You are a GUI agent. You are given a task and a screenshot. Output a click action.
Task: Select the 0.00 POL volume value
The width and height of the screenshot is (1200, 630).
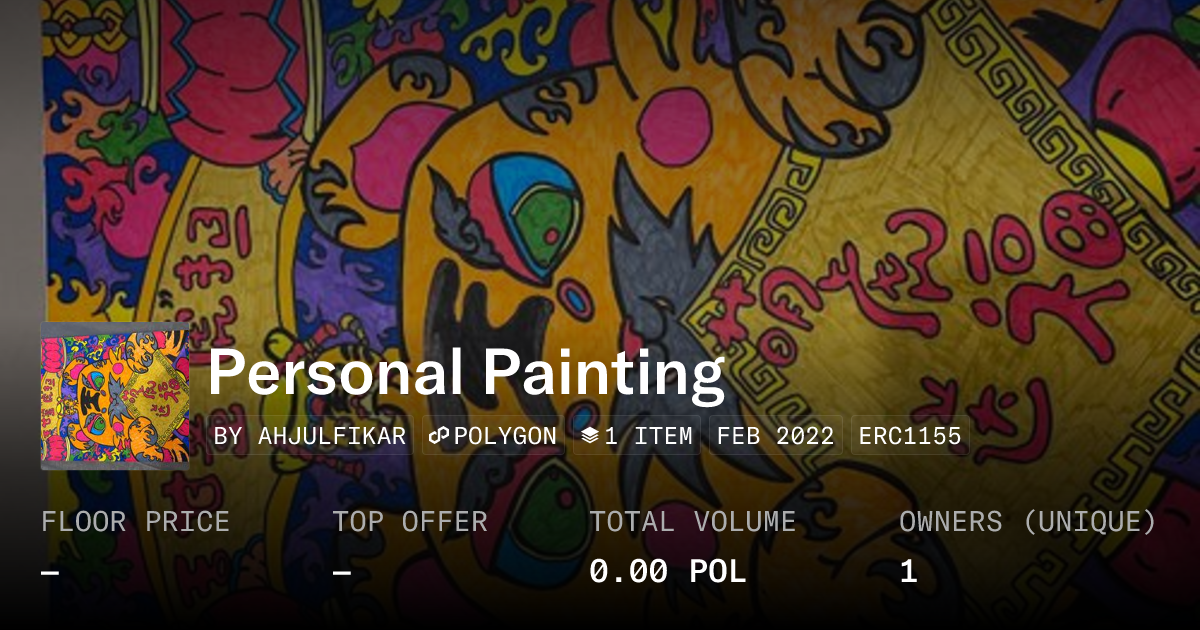(x=667, y=572)
